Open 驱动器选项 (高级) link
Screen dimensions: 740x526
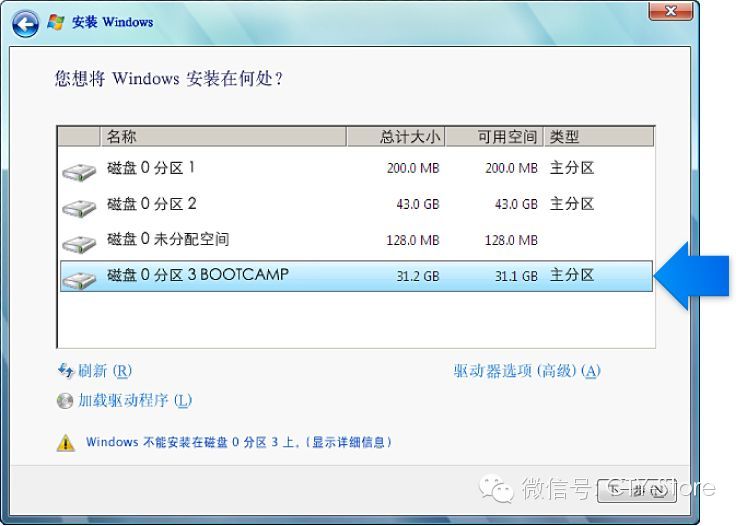click(527, 371)
